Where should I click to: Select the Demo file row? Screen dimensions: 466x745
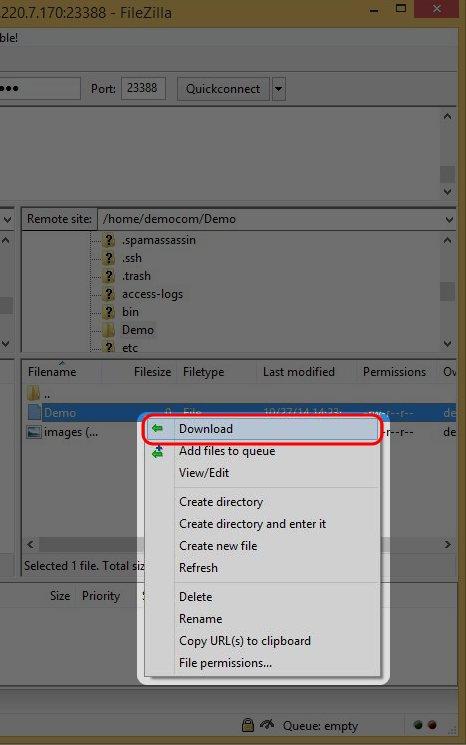pyautogui.click(x=240, y=412)
